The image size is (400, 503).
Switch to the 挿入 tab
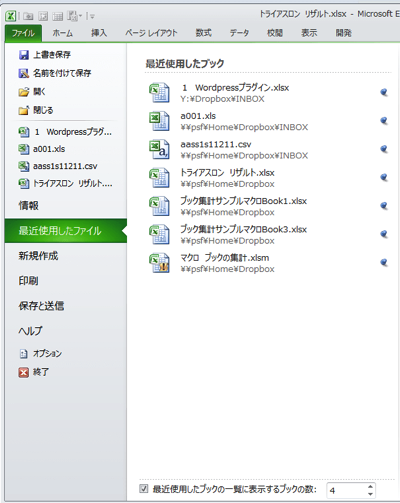pyautogui.click(x=99, y=33)
